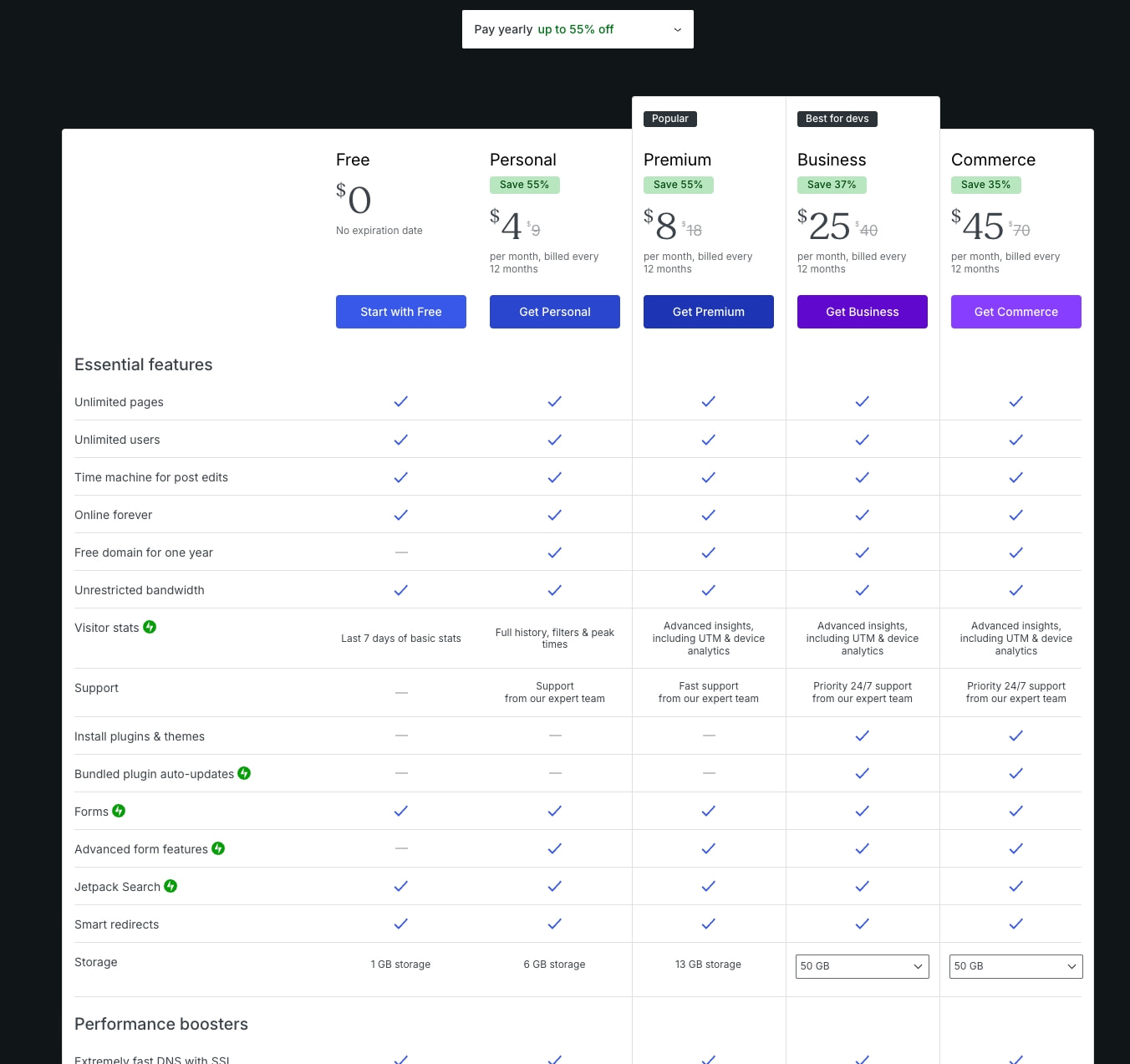Click the No expiration date text

[x=379, y=231]
